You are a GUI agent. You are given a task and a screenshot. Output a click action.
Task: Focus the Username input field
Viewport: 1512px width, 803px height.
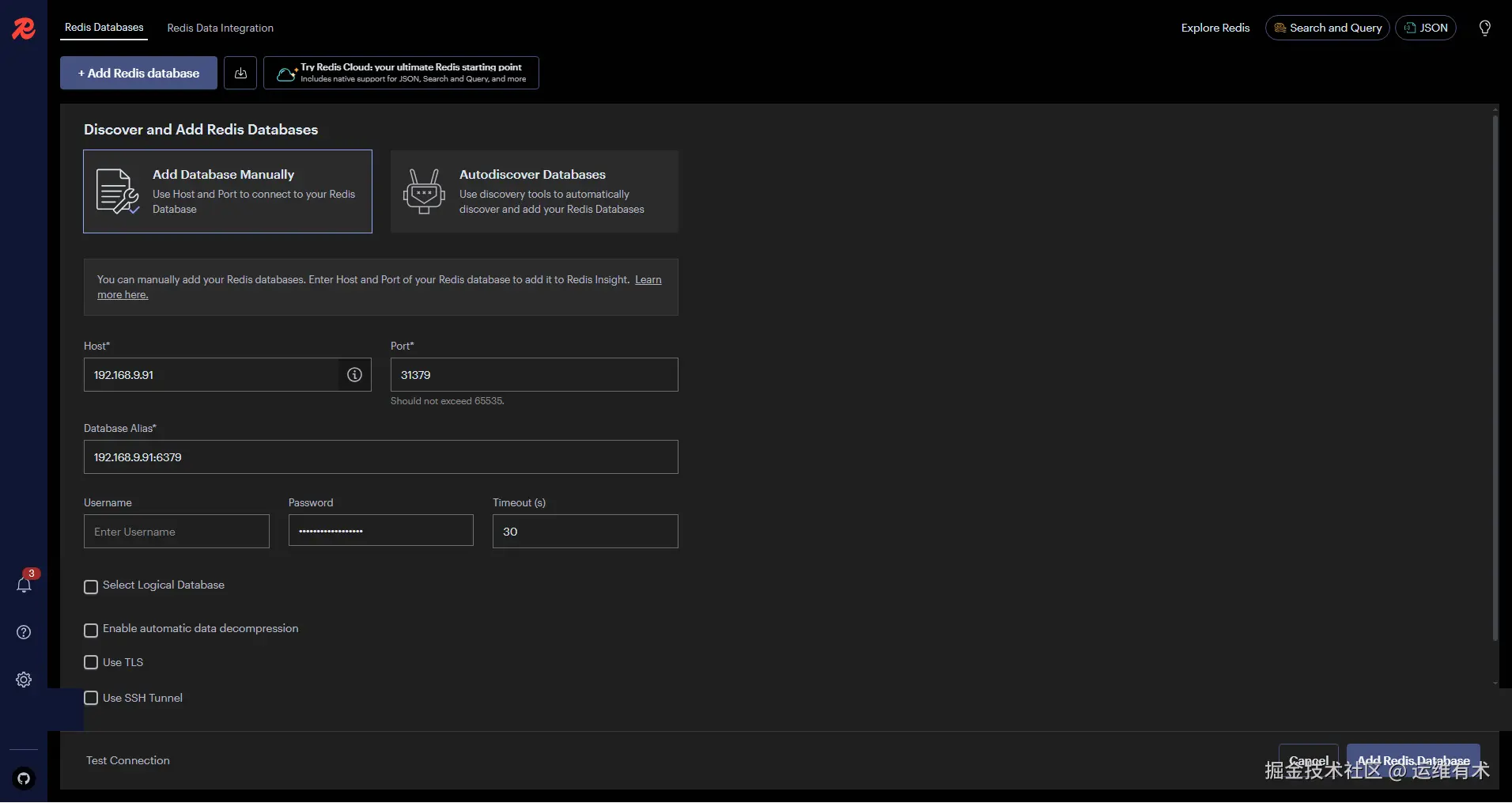pos(176,532)
